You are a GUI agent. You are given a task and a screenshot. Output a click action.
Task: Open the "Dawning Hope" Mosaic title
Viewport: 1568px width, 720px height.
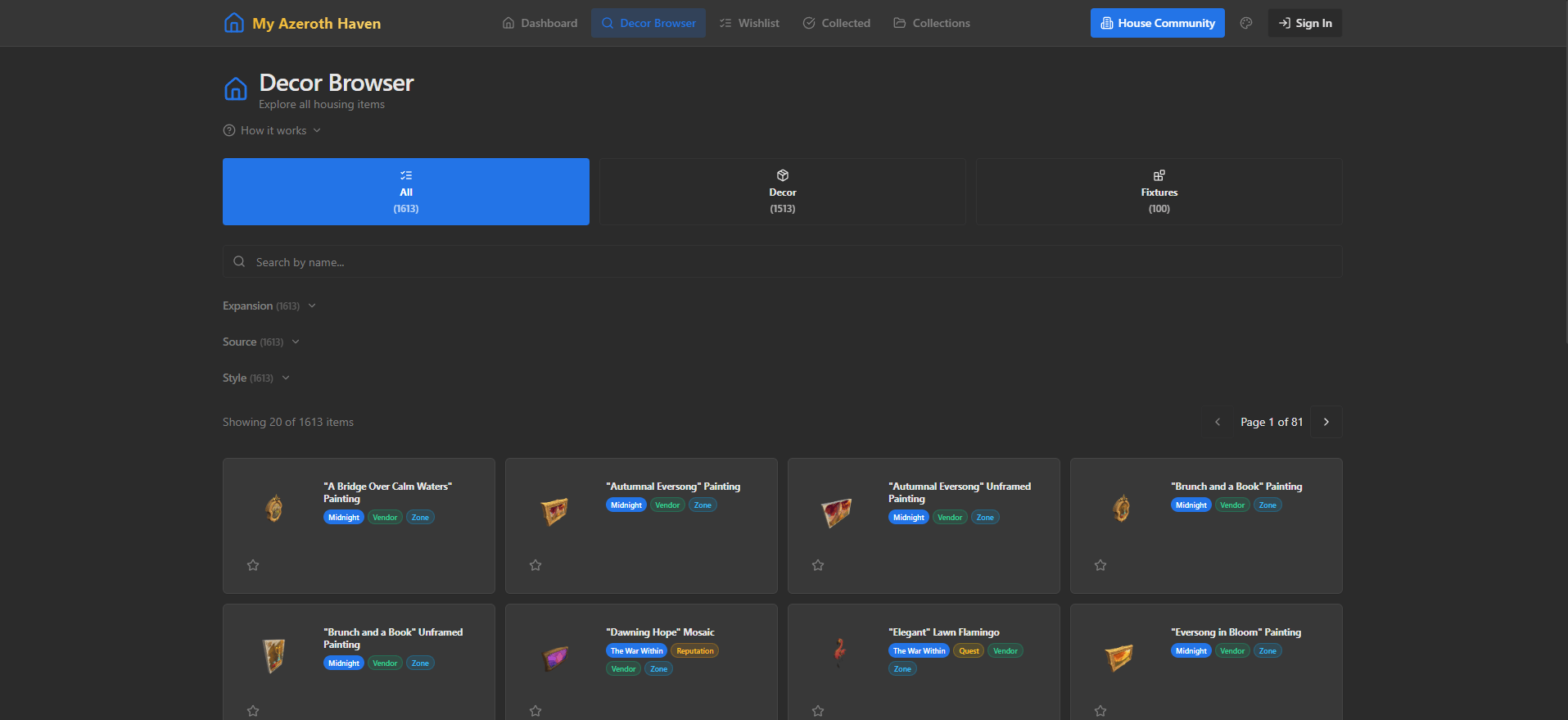[660, 632]
